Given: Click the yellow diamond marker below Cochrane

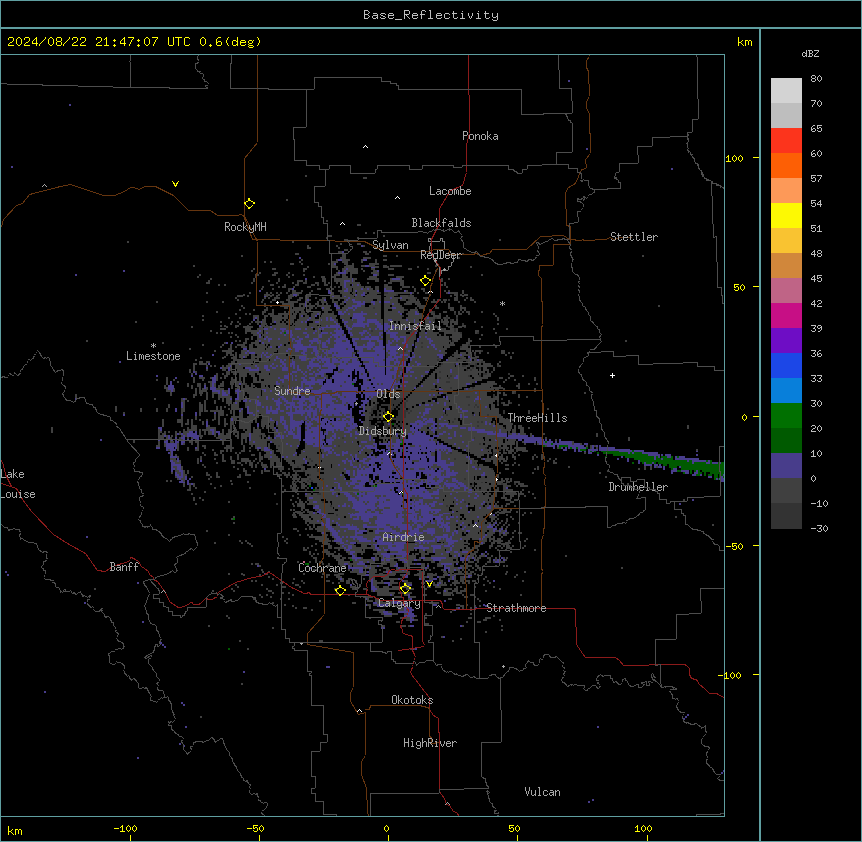Looking at the screenshot, I should coord(340,591).
